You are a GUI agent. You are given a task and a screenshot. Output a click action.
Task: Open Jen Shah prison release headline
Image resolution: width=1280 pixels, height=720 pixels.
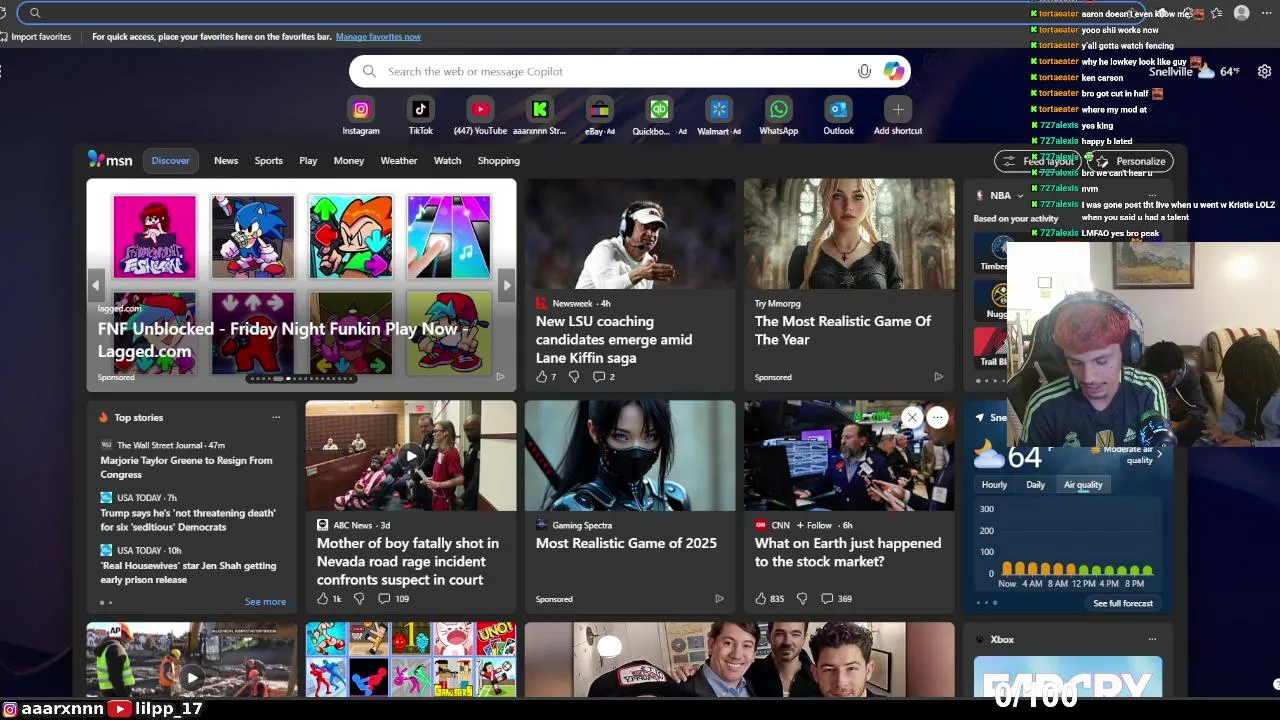(188, 573)
